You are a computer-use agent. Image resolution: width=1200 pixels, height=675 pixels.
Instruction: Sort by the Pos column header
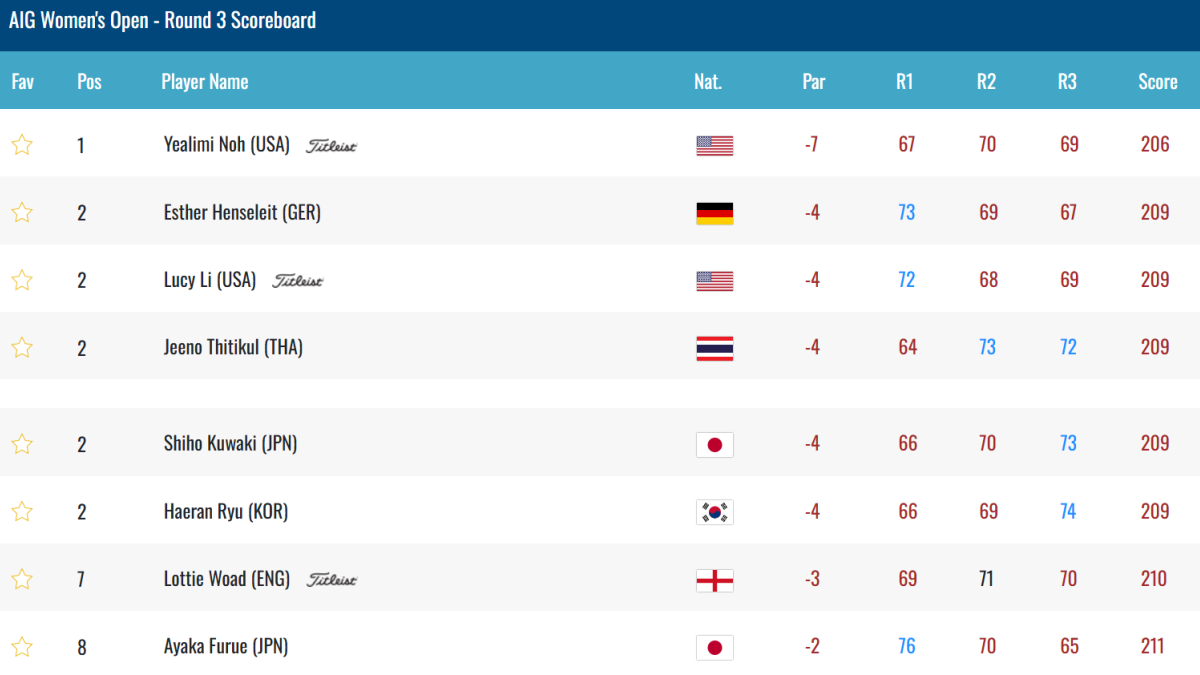[x=89, y=82]
